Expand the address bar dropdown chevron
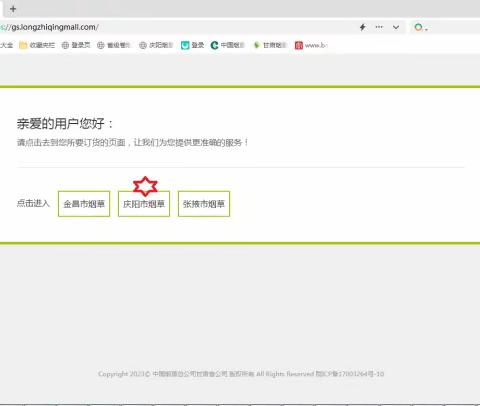Screen dimensions: 480x406 pos(396,27)
